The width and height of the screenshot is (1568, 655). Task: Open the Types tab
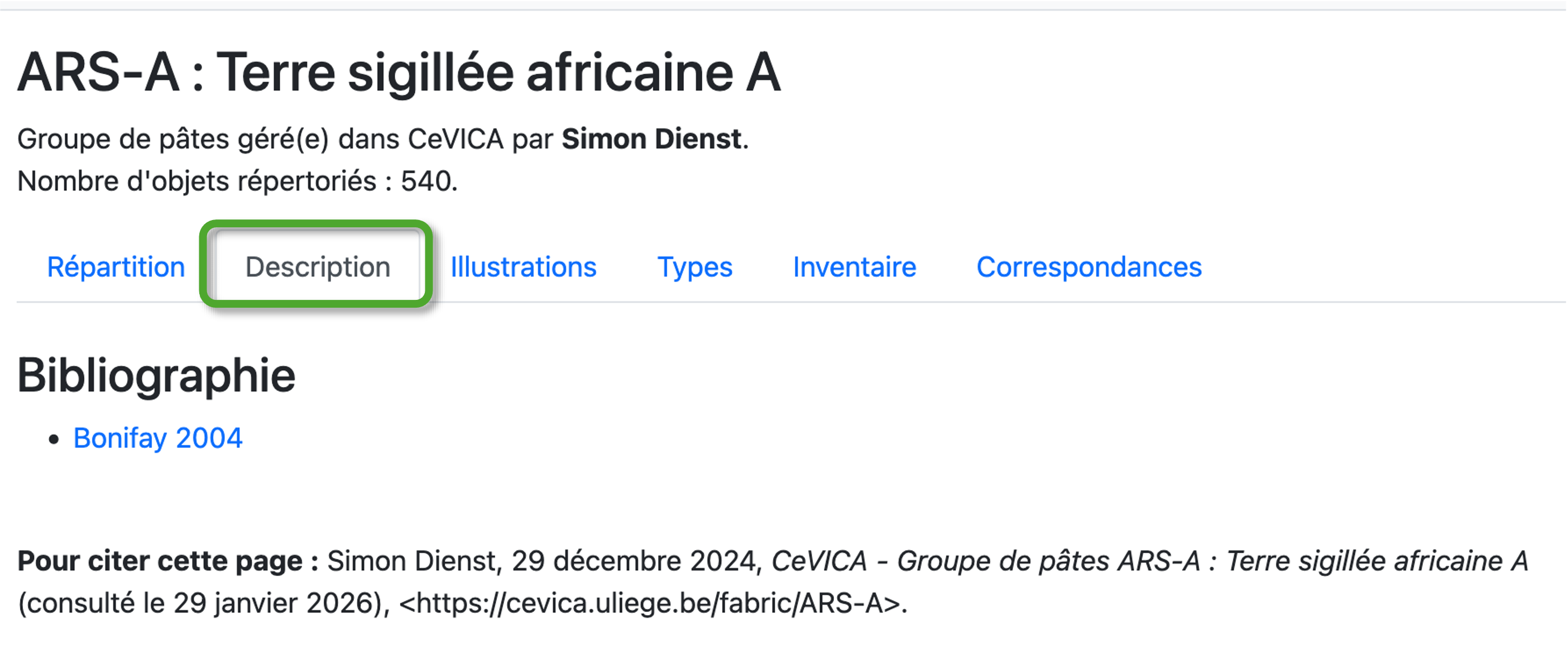(x=694, y=267)
